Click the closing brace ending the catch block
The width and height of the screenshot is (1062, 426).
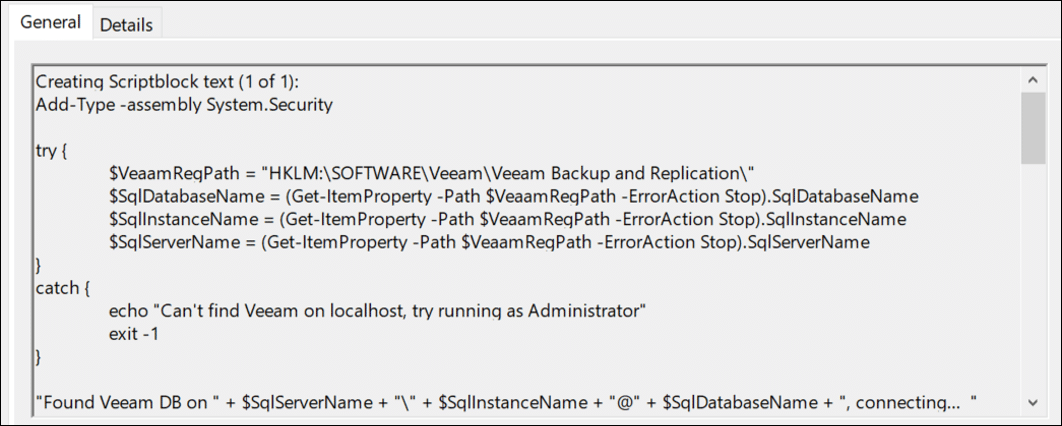pos(39,357)
